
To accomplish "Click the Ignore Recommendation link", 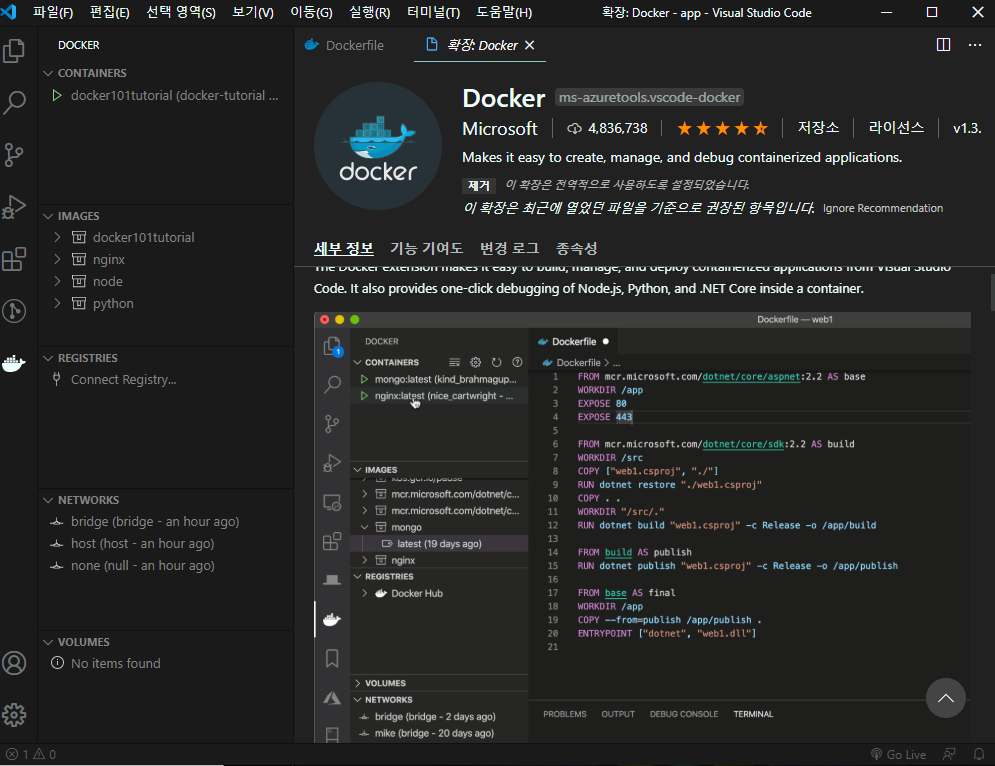I will pyautogui.click(x=883, y=208).
